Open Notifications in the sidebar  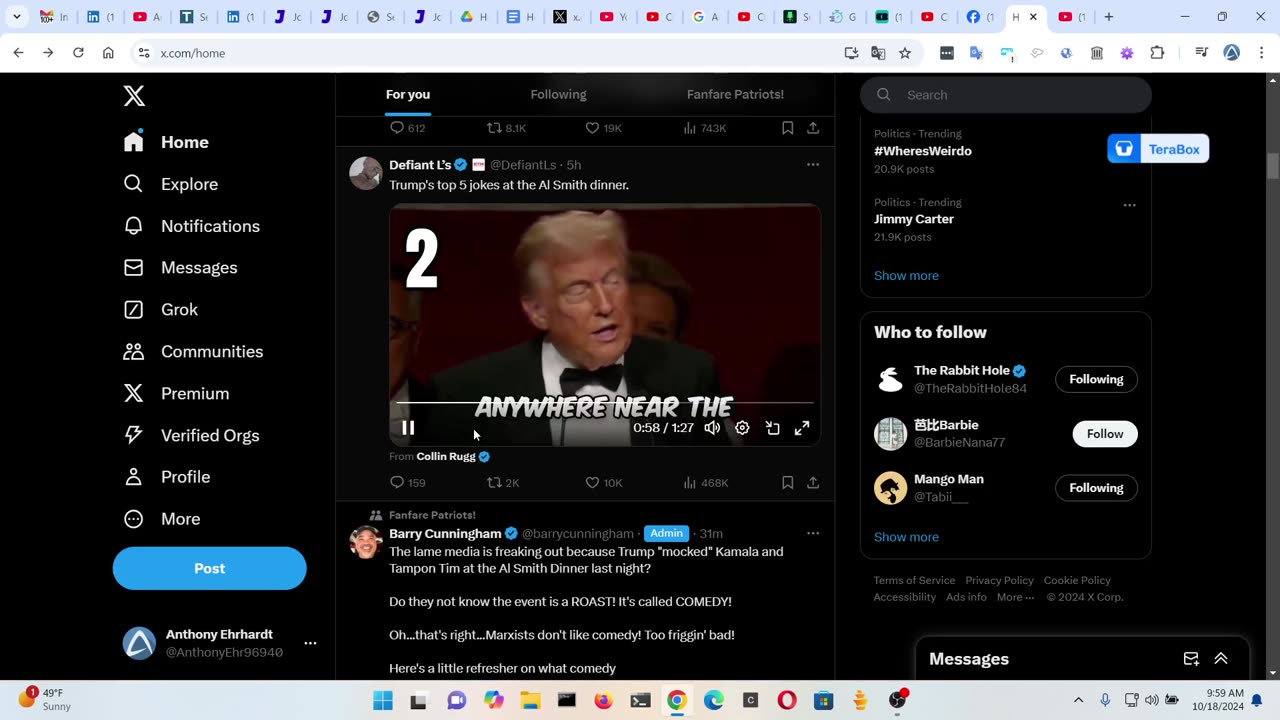[x=191, y=226]
